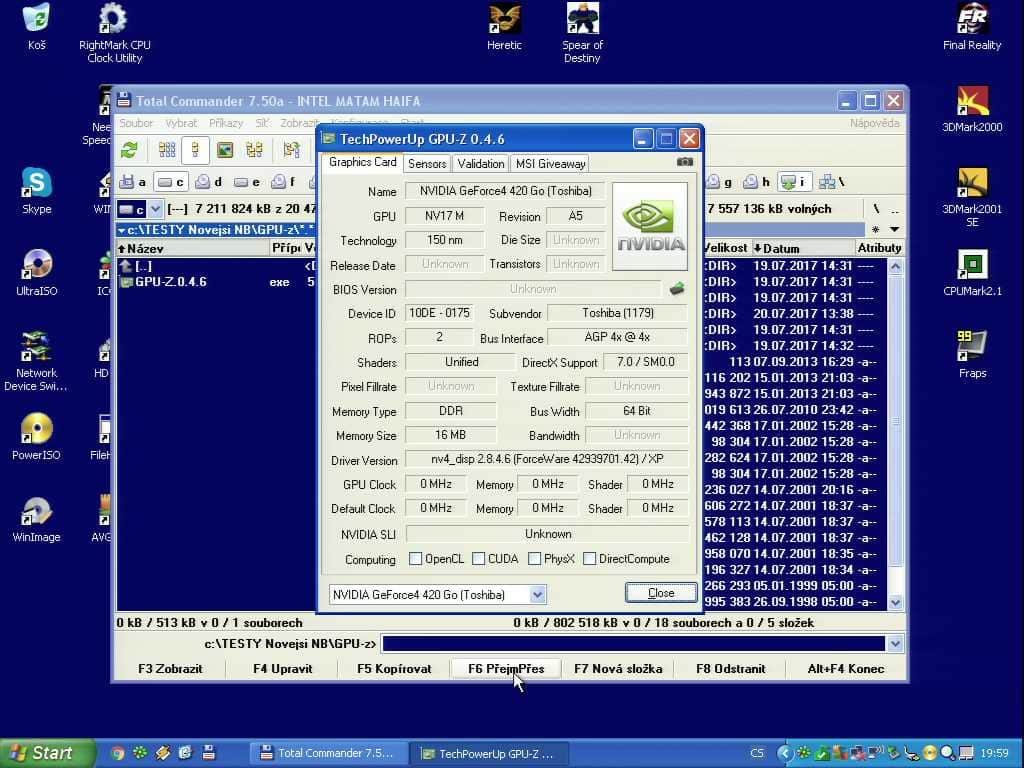Click the green refresh arrows in Total Commander
1024x768 pixels.
pos(129,150)
